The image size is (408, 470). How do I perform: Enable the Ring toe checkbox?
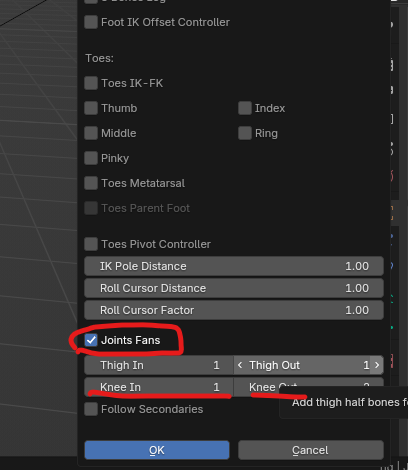pos(245,133)
